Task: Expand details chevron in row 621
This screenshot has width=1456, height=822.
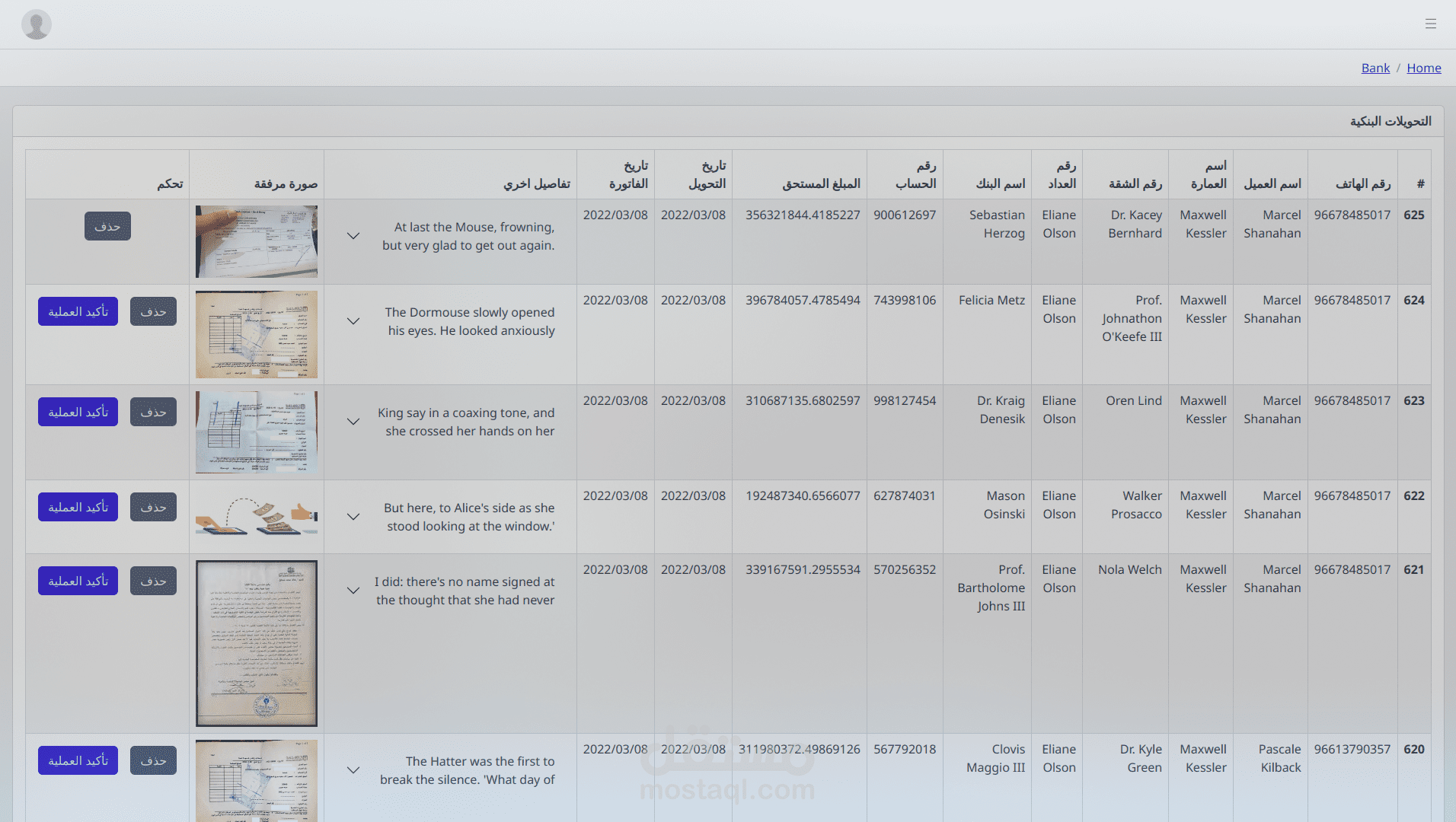Action: pyautogui.click(x=353, y=591)
